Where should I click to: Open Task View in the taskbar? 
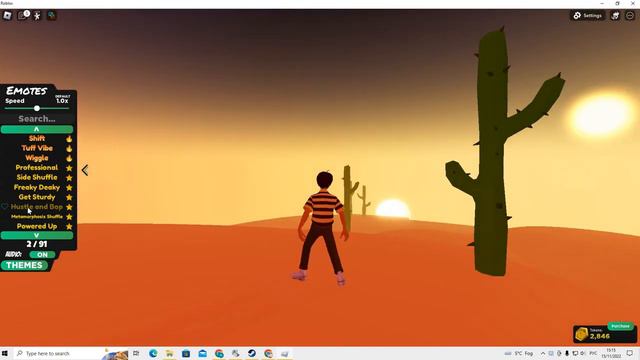tap(136, 353)
